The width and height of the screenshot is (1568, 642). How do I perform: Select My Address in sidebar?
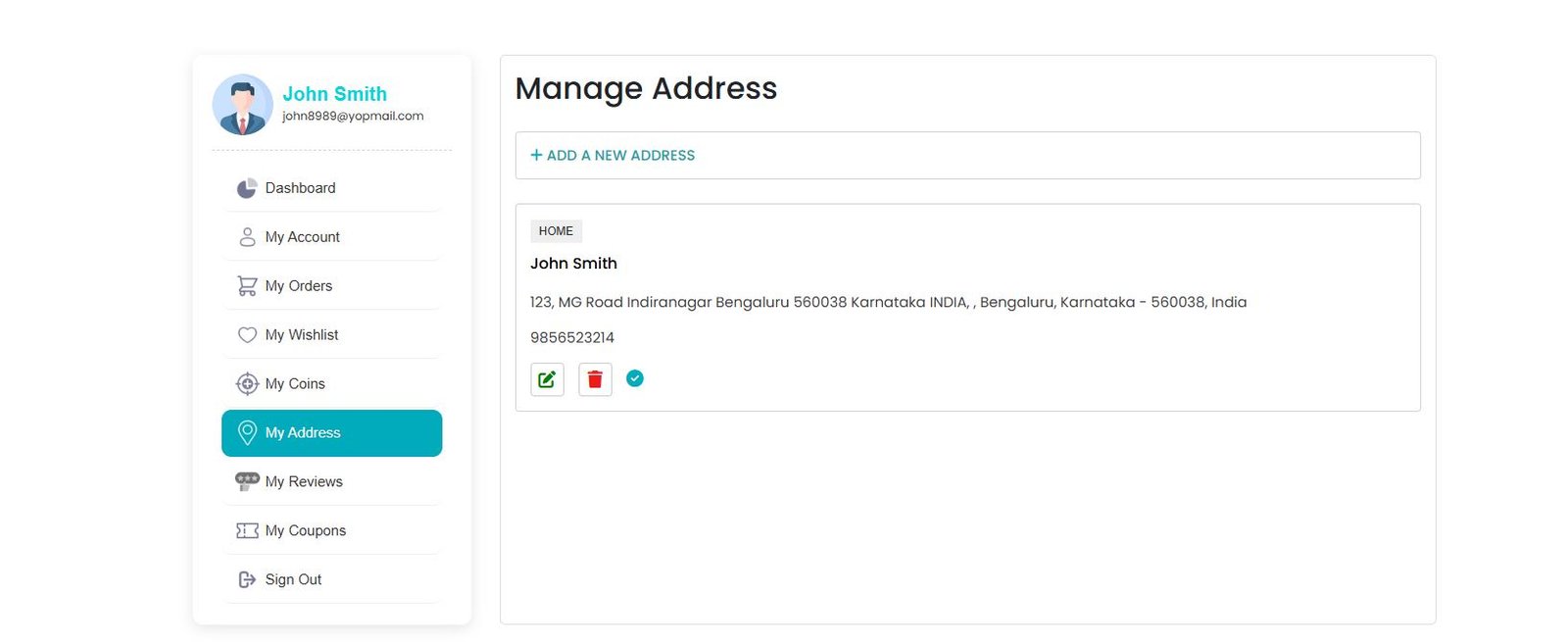tap(331, 433)
